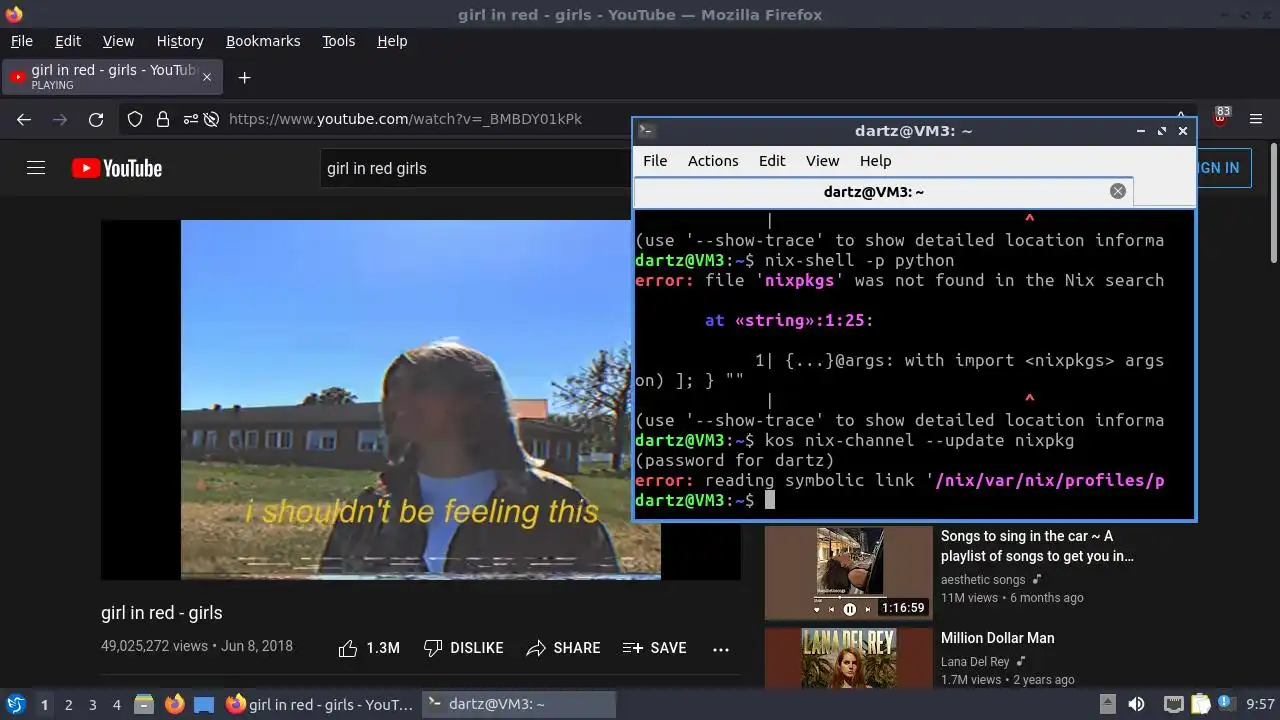The height and width of the screenshot is (720, 1280).
Task: Open terminal Help menu
Action: click(875, 161)
